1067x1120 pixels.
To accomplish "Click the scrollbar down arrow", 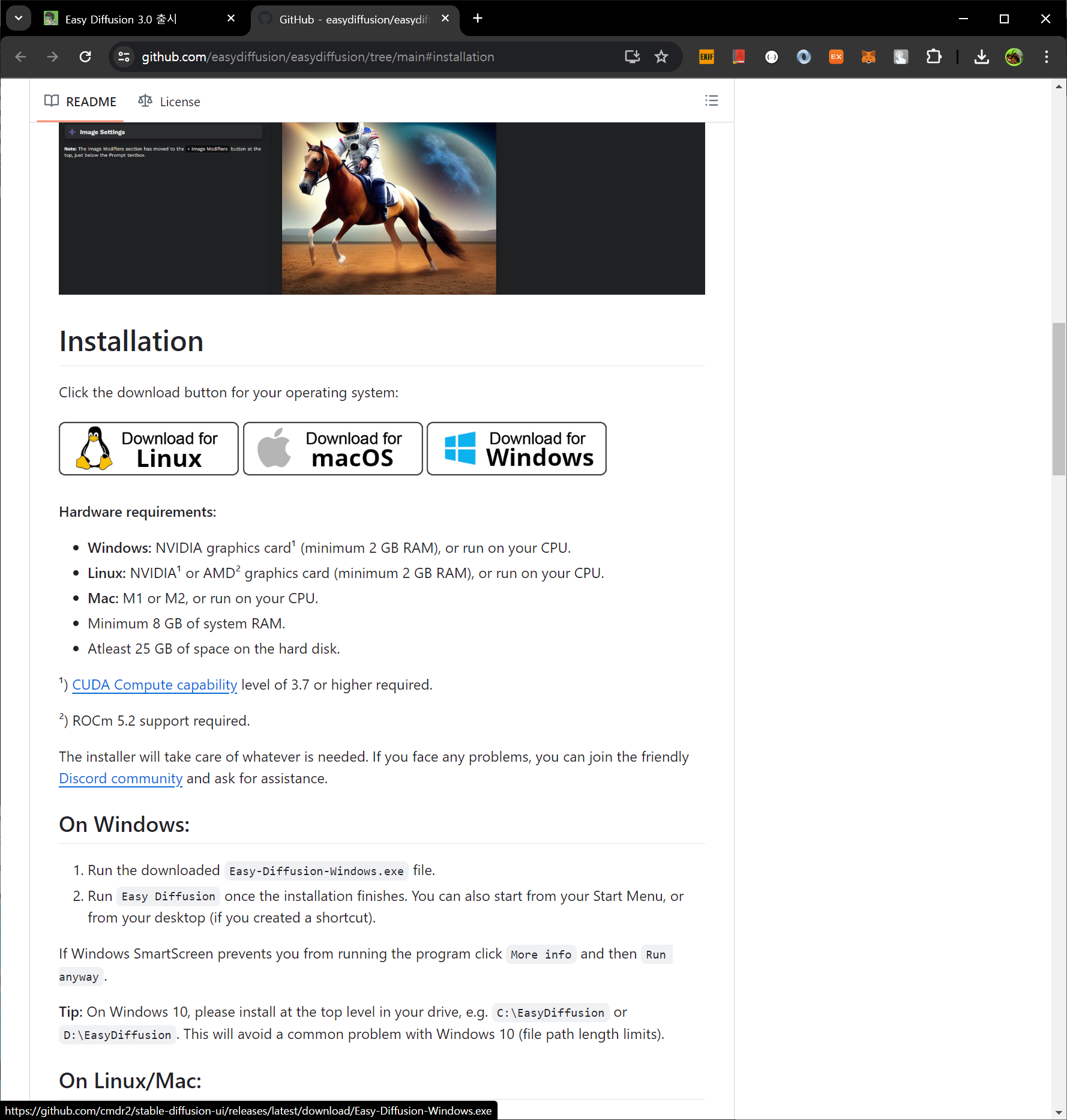I will coord(1059,1112).
